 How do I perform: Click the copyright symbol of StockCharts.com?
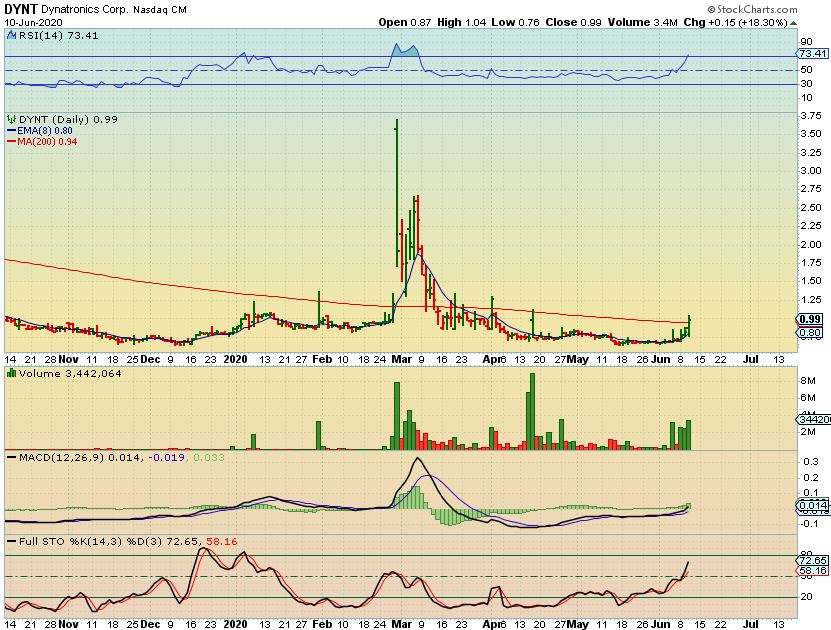(x=711, y=9)
